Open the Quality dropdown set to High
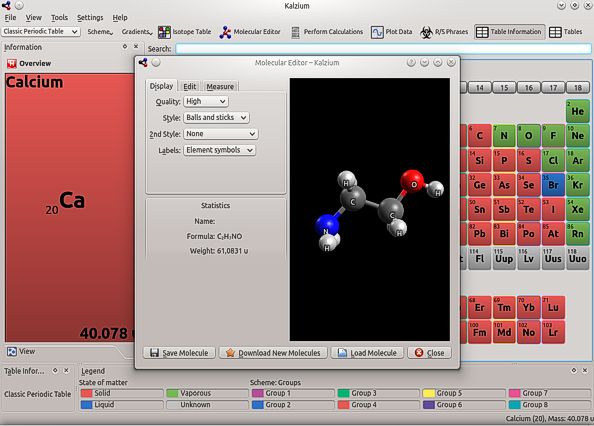This screenshot has height=426, width=594. [x=206, y=101]
